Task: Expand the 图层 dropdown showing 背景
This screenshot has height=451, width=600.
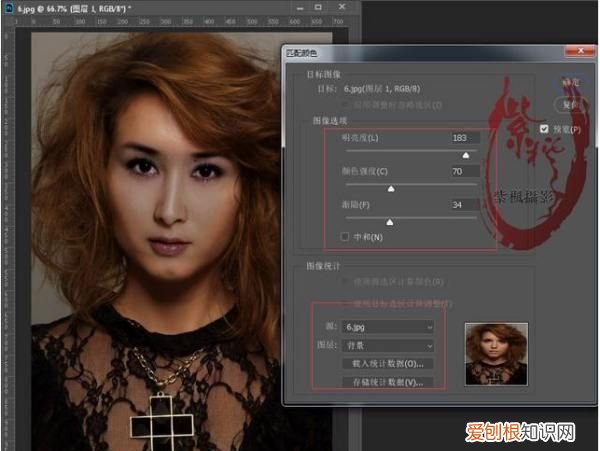Action: click(x=388, y=345)
